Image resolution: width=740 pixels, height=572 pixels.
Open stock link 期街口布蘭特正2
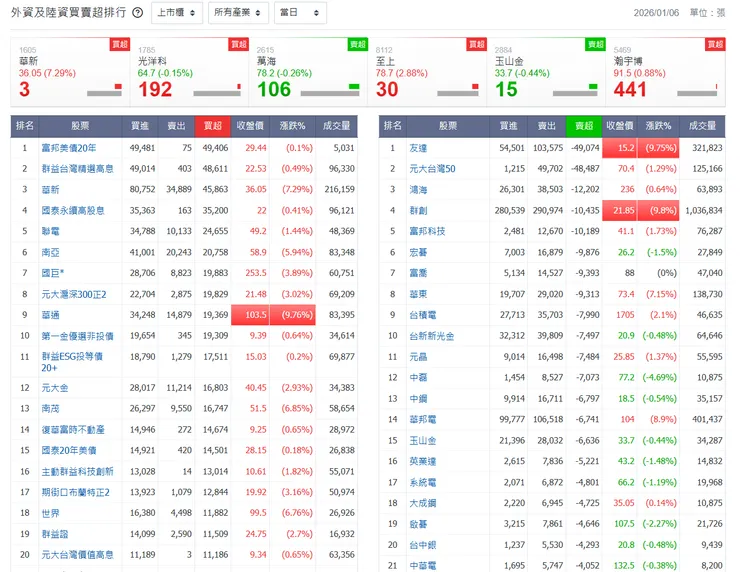click(x=76, y=492)
